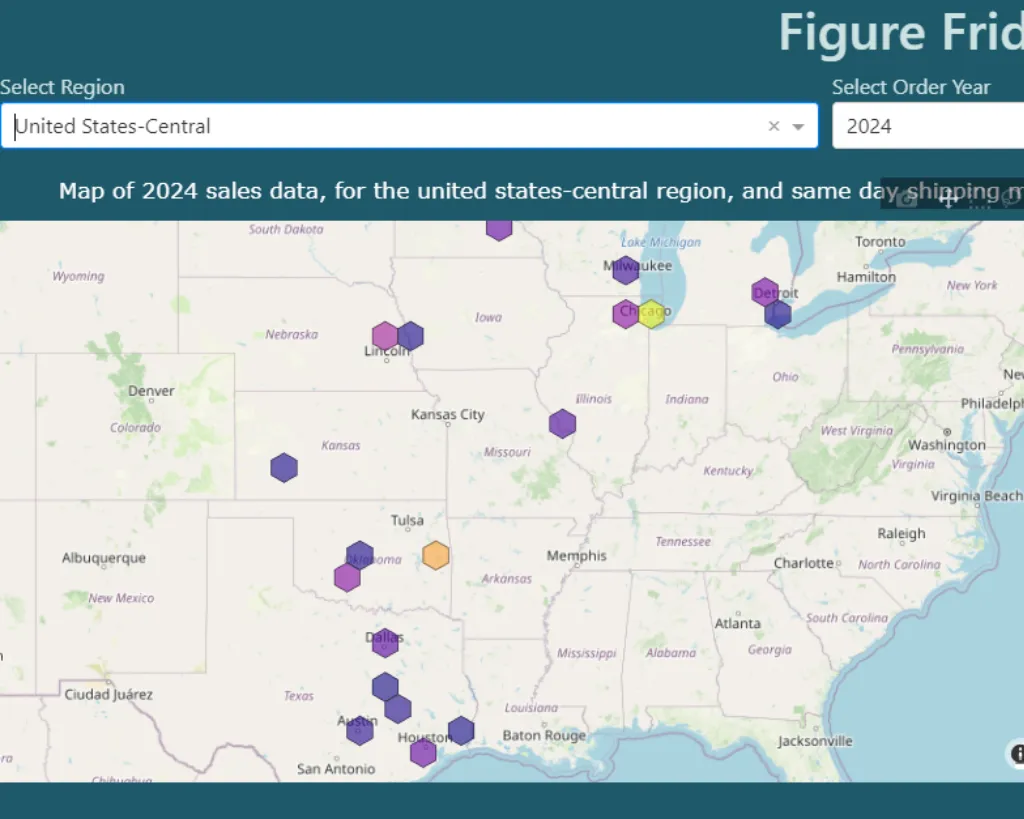The height and width of the screenshot is (819, 1024).
Task: Click the magenta hexagon near Houston
Action: (x=423, y=752)
